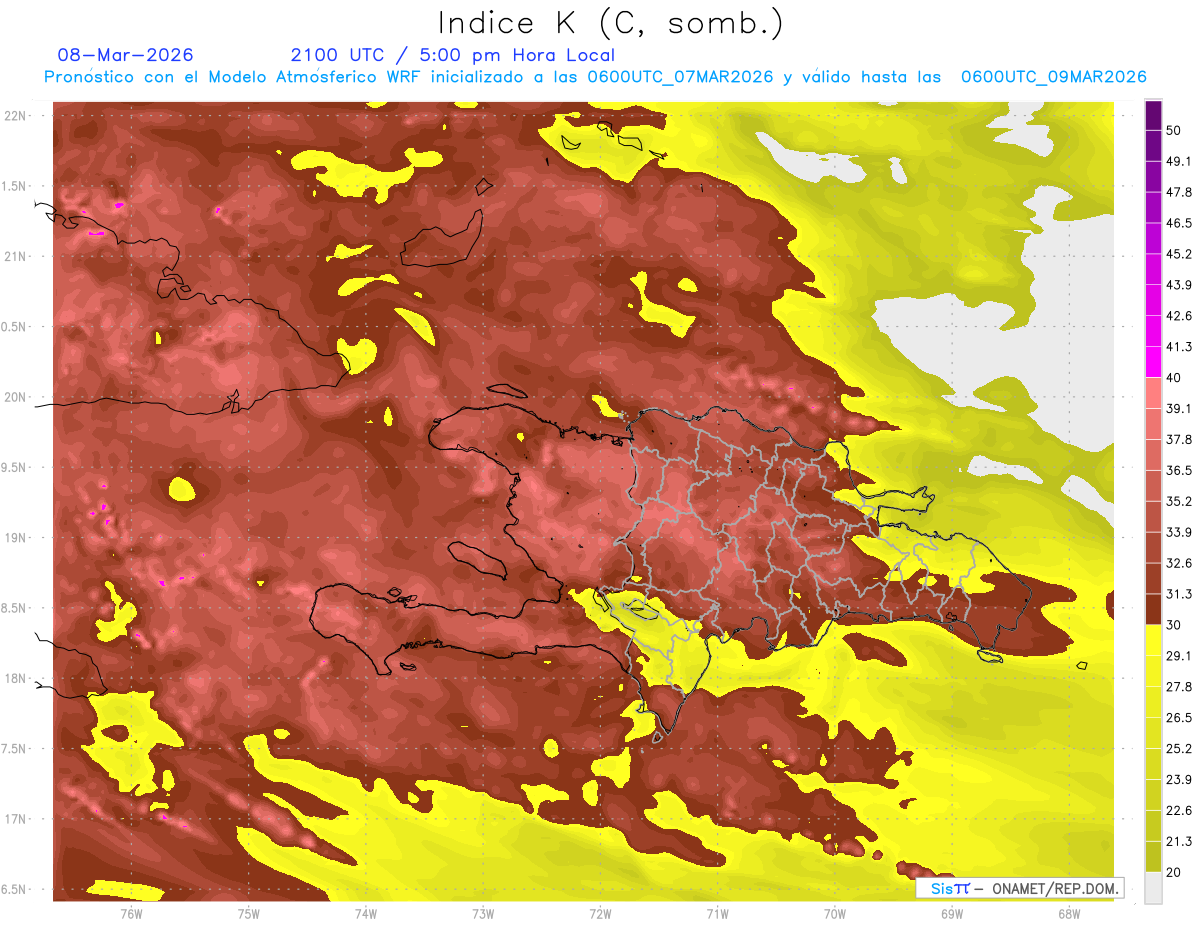The width and height of the screenshot is (1200, 927).
Task: Click the valid-until time "0600UTC_09MAR2026"
Action: click(1053, 77)
